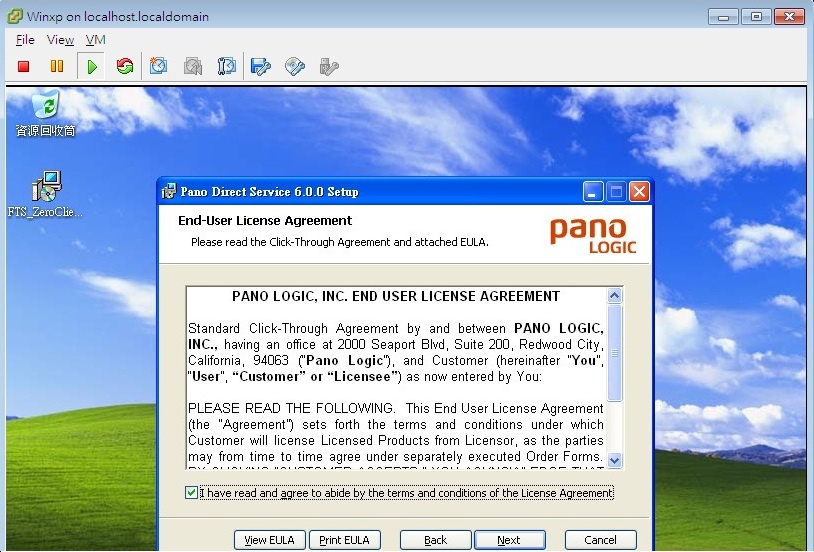This screenshot has height=552, width=814.
Task: Open the Snapshot Manager toolbar icon
Action: click(x=226, y=66)
